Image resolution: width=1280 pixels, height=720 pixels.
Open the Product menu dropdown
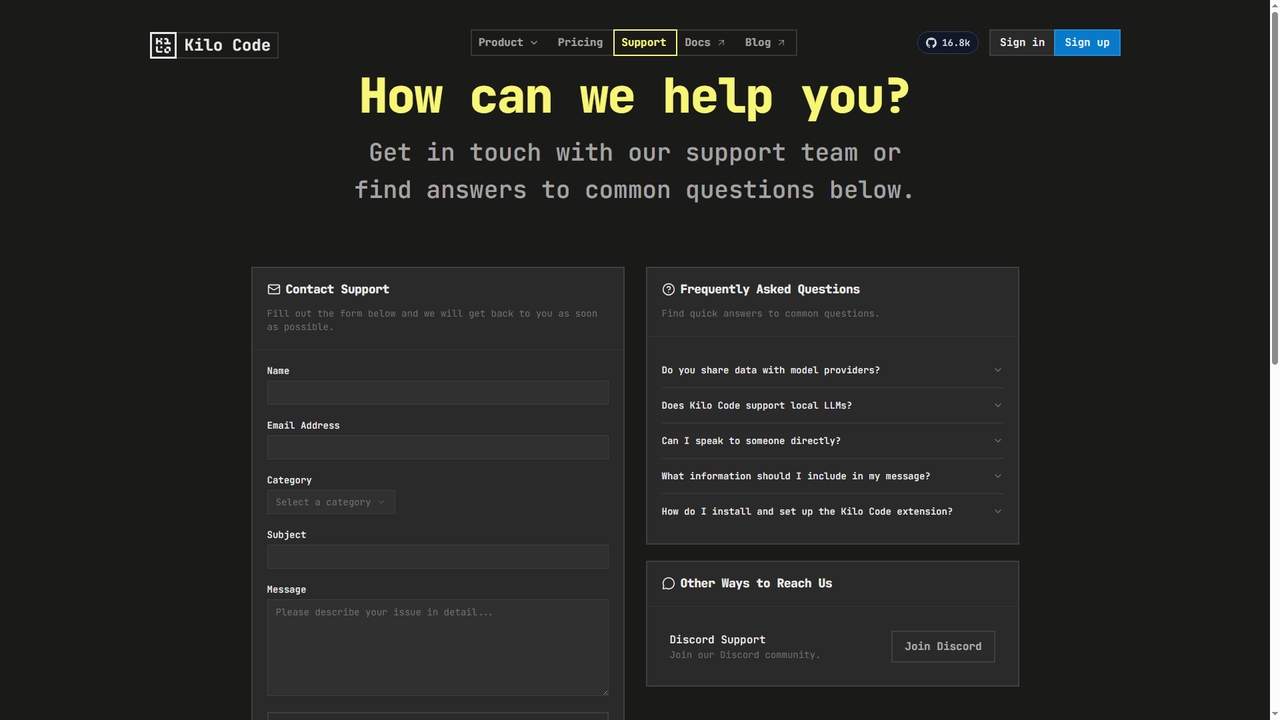(508, 43)
